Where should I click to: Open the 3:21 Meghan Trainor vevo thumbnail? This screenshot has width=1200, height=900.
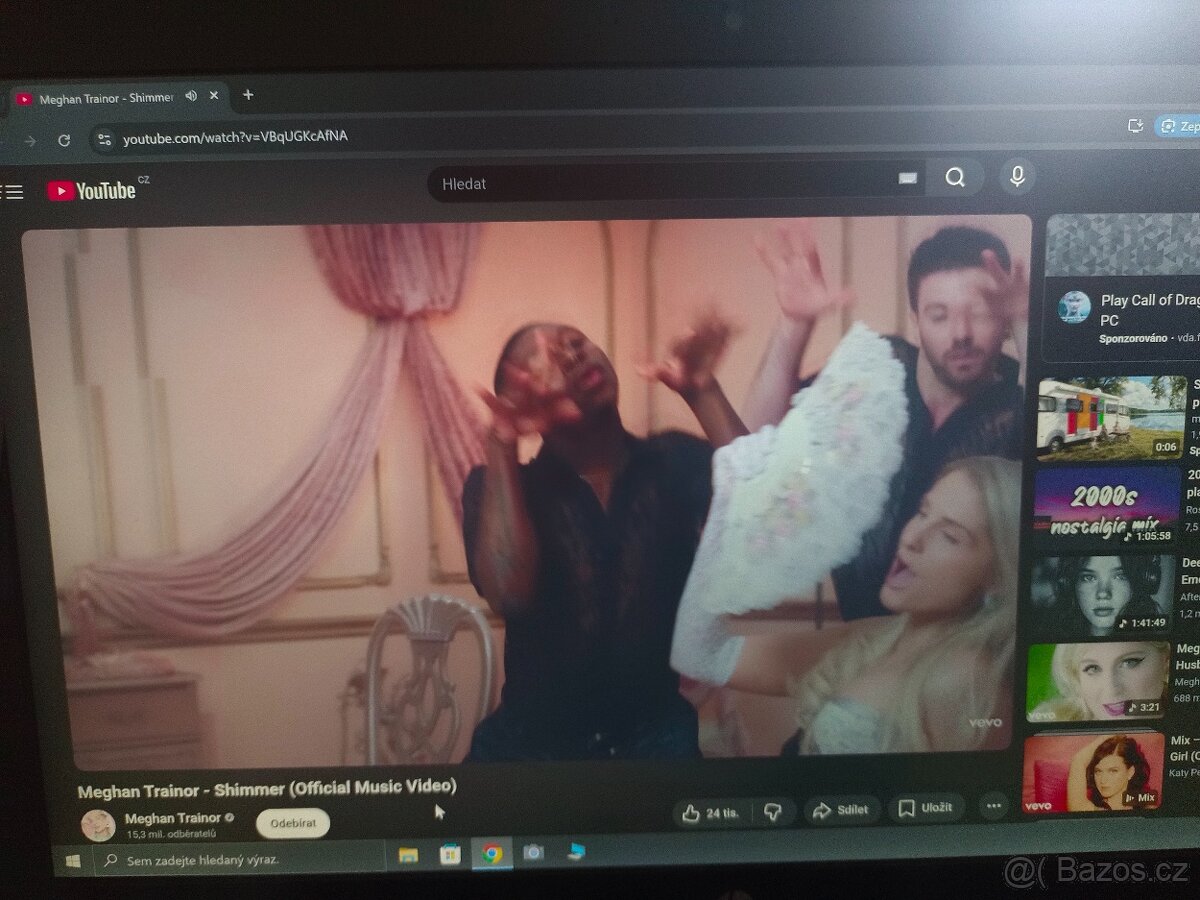tap(1098, 681)
